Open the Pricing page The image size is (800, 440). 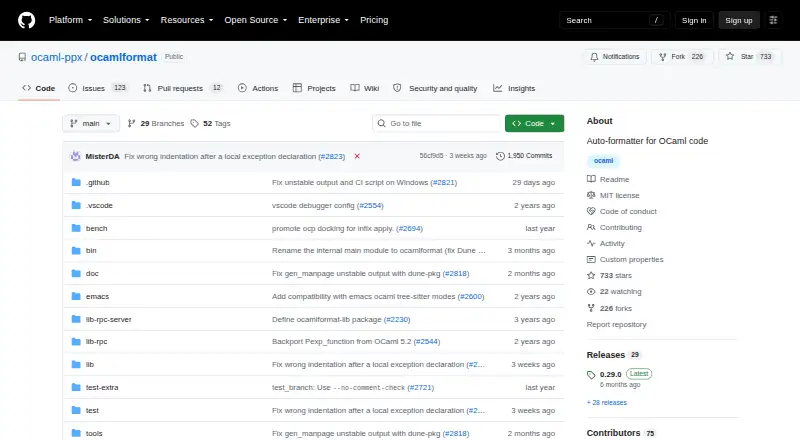(374, 20)
